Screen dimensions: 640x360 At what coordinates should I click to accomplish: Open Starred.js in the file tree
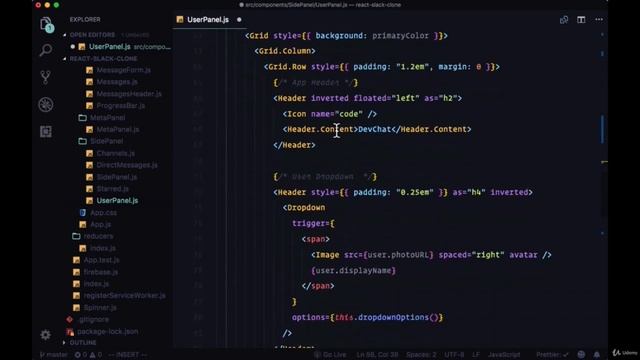pos(113,189)
